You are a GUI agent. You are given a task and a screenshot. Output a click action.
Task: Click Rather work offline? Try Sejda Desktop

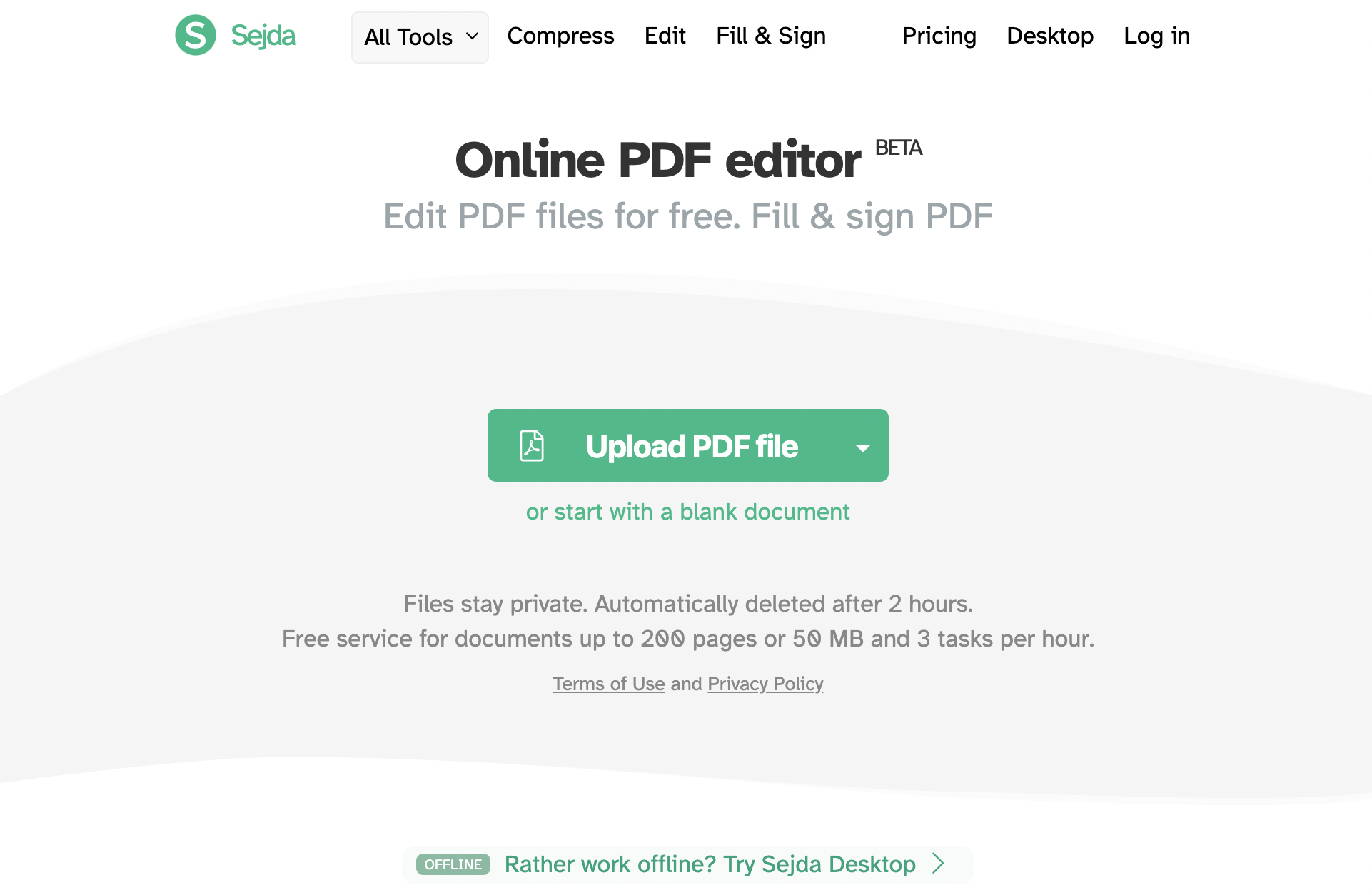[710, 864]
